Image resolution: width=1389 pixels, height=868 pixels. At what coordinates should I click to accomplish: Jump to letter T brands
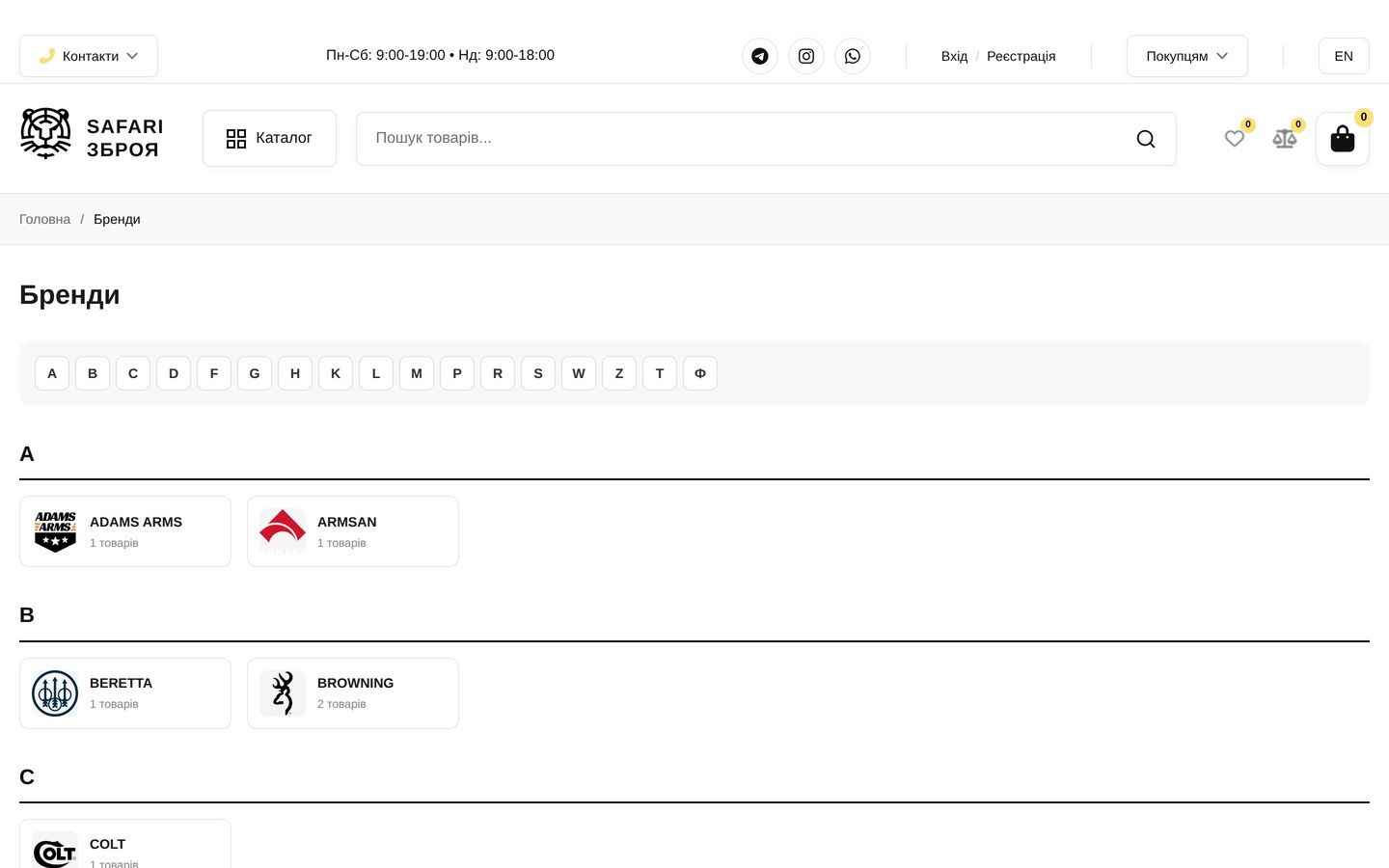click(660, 373)
